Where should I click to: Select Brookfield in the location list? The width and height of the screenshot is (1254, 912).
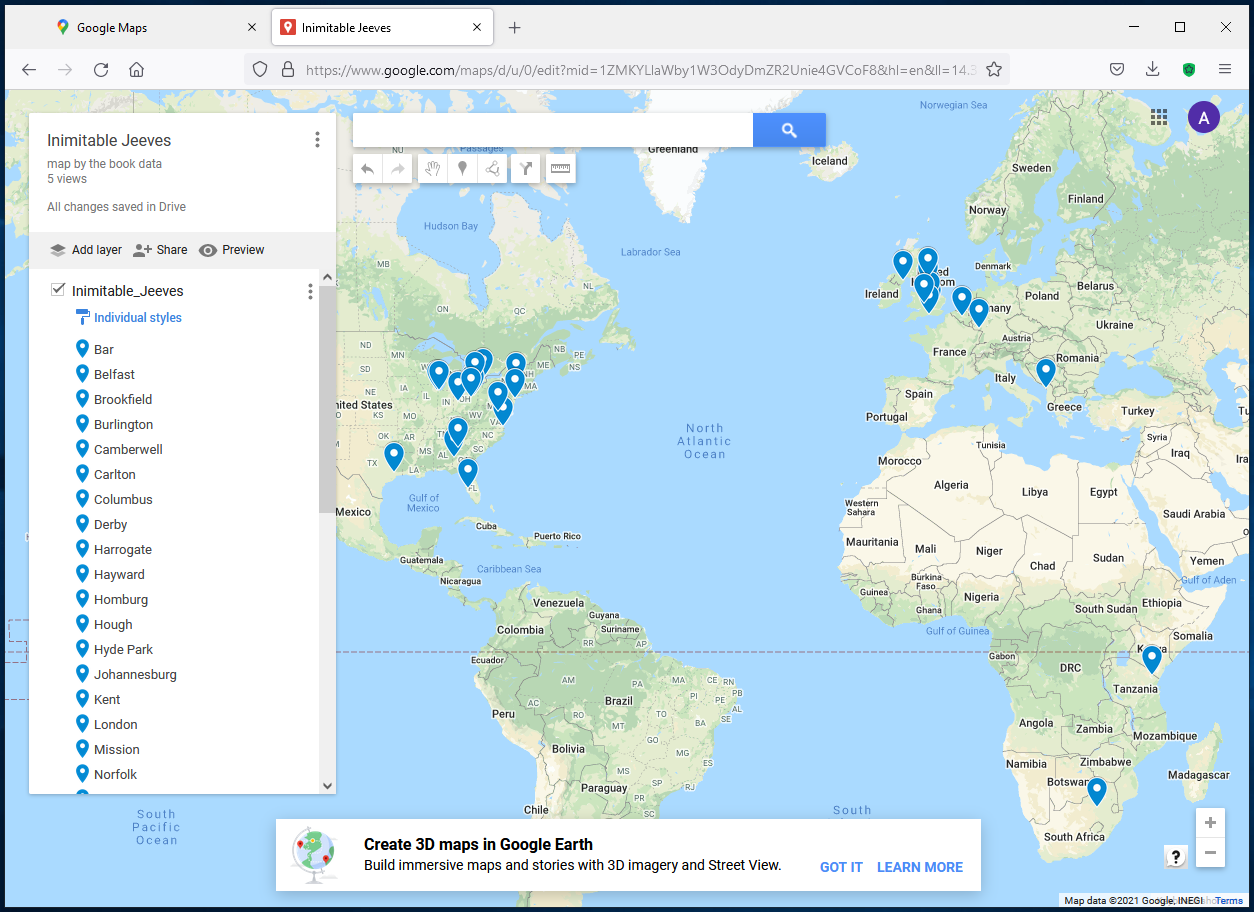tap(123, 399)
